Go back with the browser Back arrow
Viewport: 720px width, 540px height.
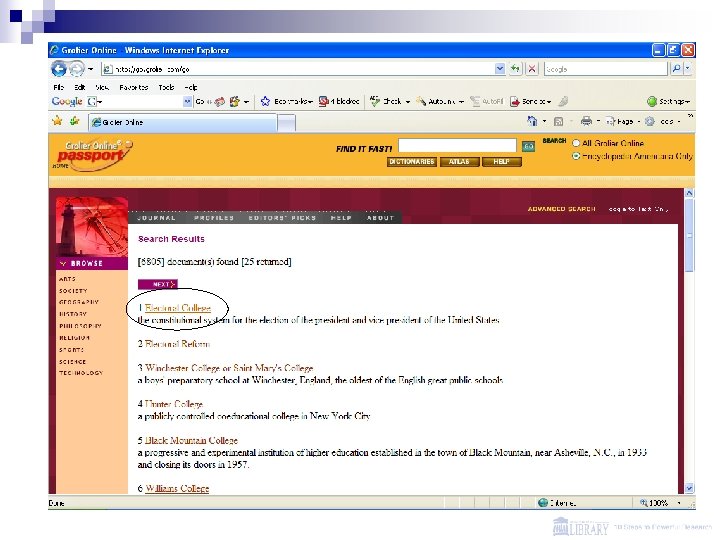pos(59,69)
